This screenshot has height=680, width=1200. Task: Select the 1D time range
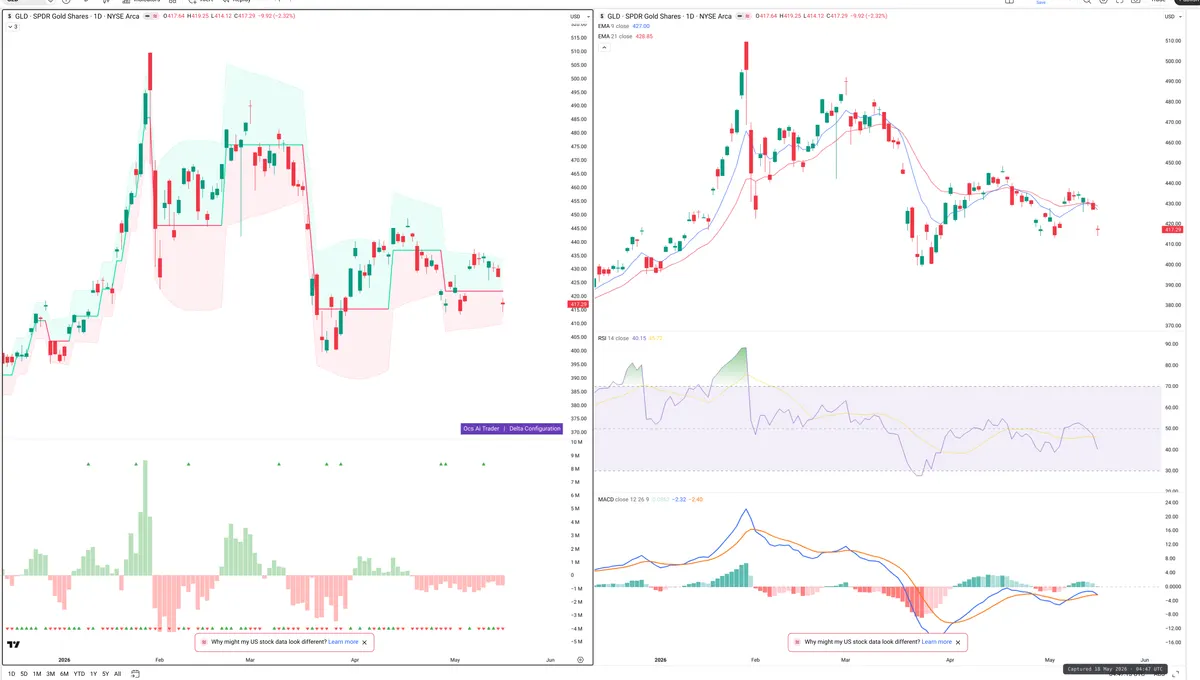coord(11,674)
